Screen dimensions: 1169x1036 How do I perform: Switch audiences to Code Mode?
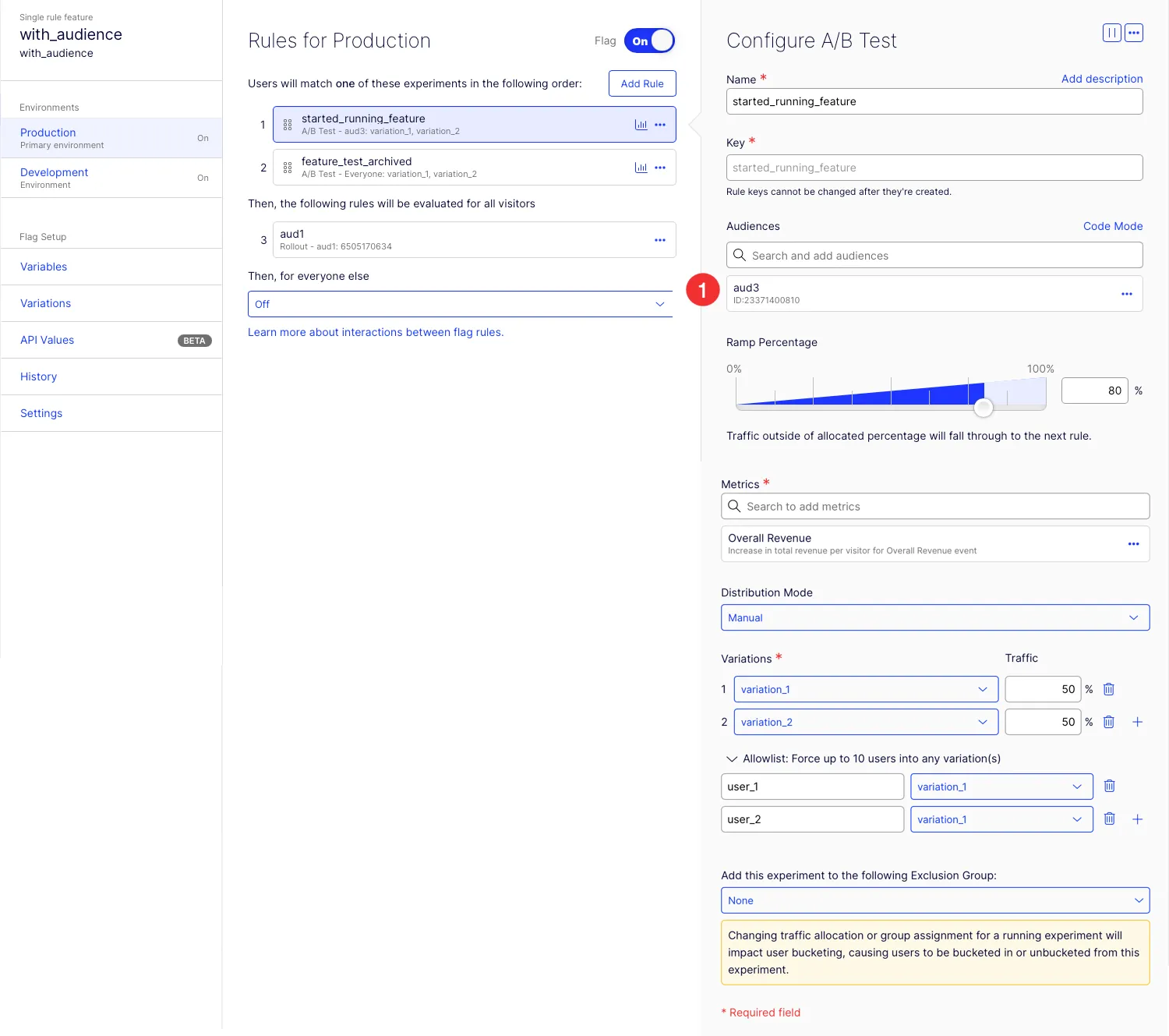coord(1113,226)
